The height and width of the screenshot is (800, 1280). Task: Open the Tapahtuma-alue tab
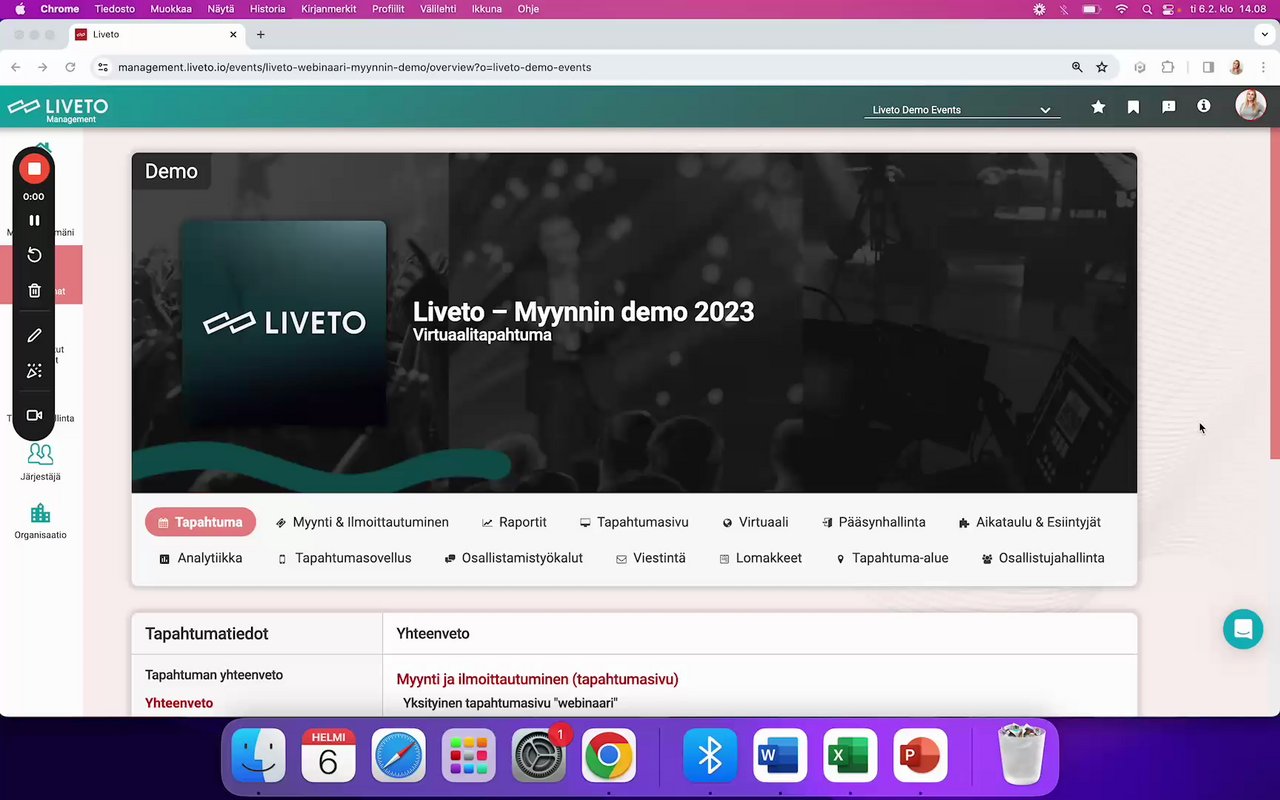click(892, 558)
